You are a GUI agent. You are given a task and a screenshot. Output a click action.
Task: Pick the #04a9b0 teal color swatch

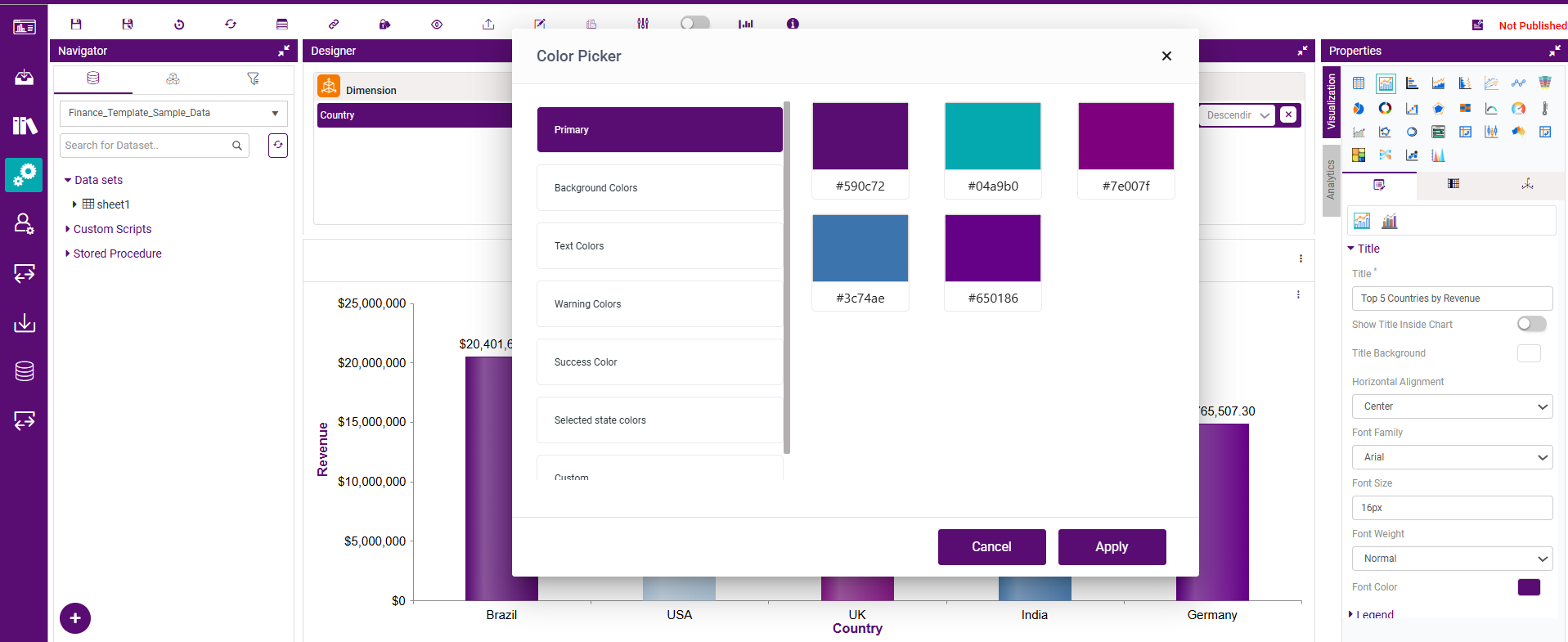coord(992,137)
